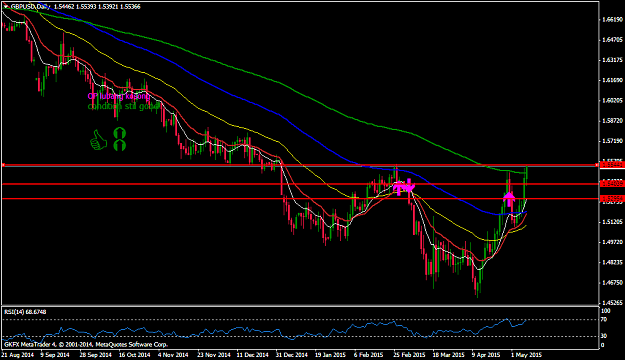
Task: Click the 1.57190 price scale value
Action: coord(612,141)
